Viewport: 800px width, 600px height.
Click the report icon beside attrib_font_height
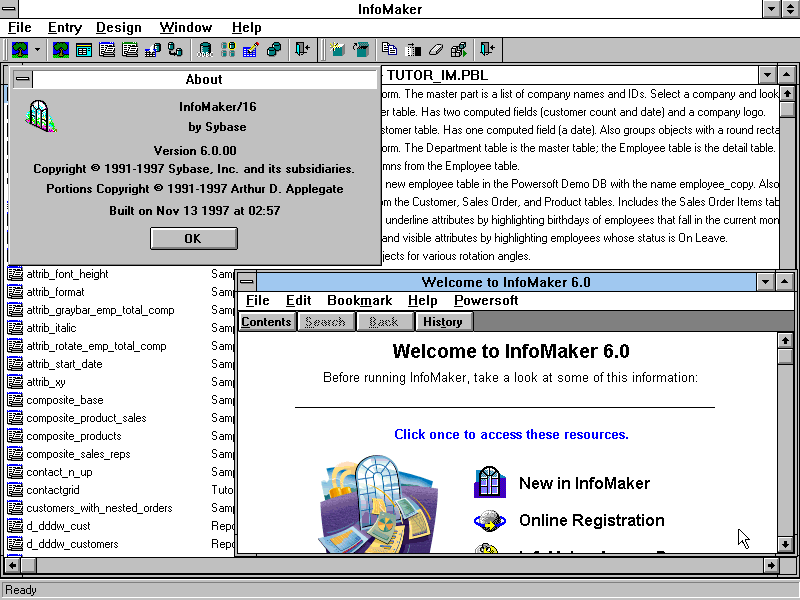(15, 274)
